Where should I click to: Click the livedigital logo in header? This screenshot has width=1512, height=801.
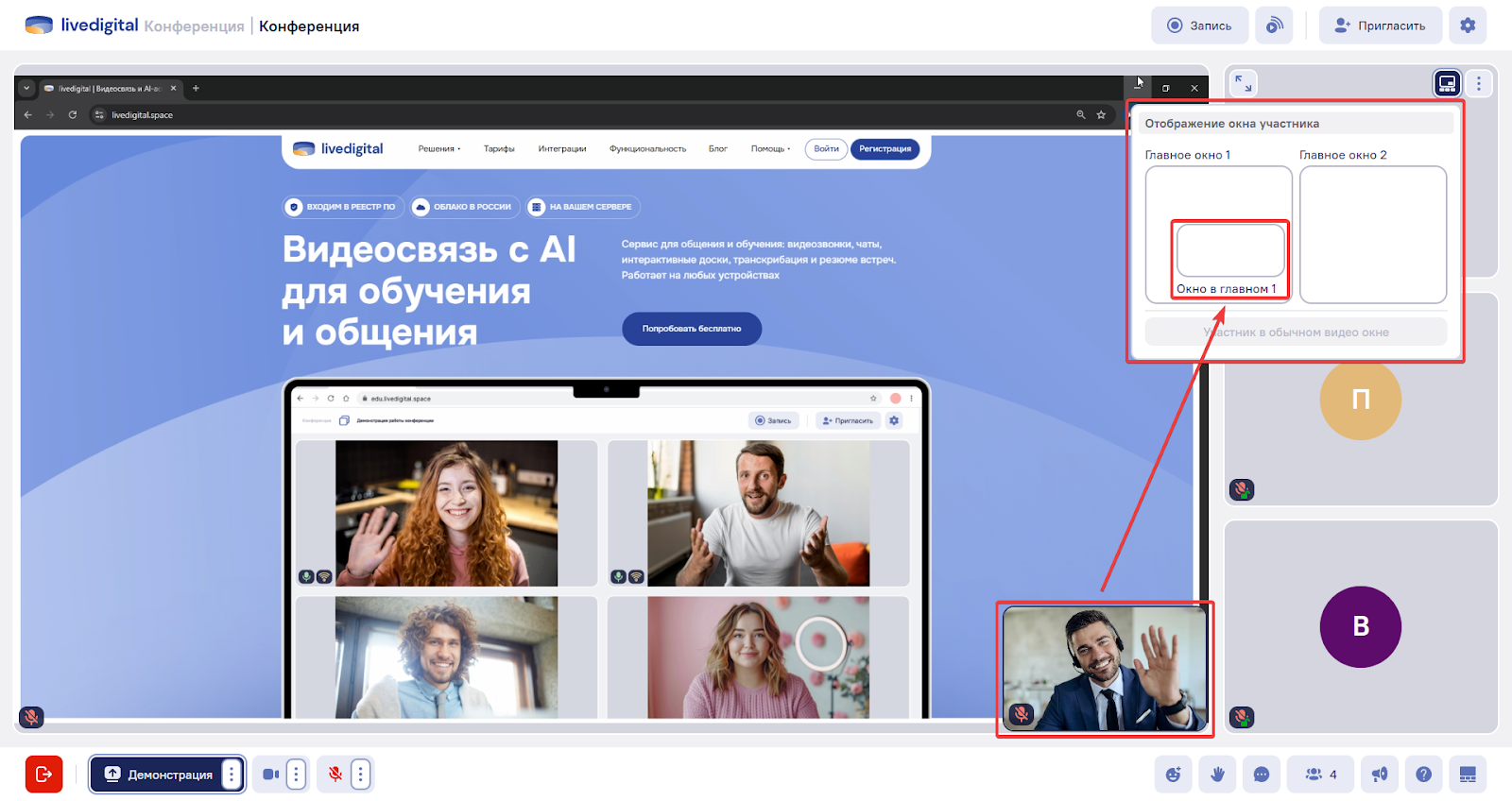(x=81, y=26)
